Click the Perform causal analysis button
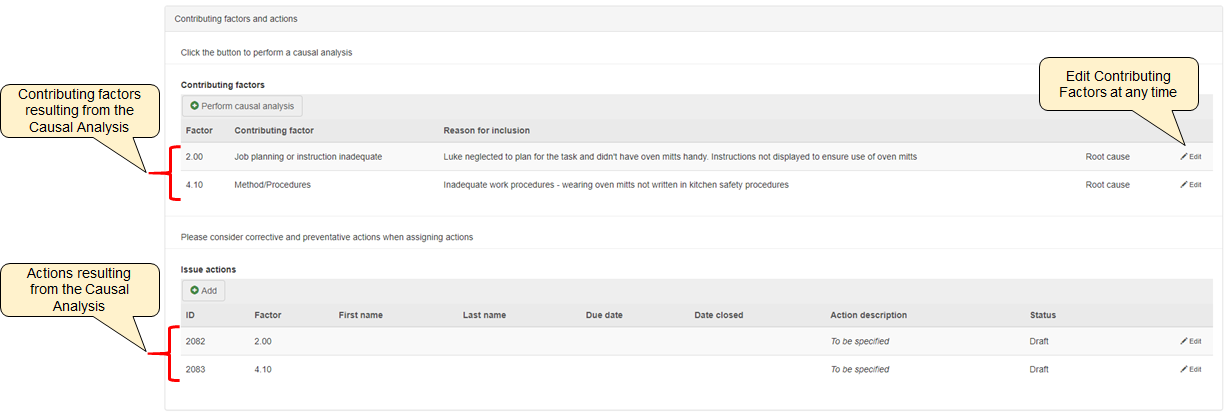This screenshot has height=416, width=1228. point(241,106)
